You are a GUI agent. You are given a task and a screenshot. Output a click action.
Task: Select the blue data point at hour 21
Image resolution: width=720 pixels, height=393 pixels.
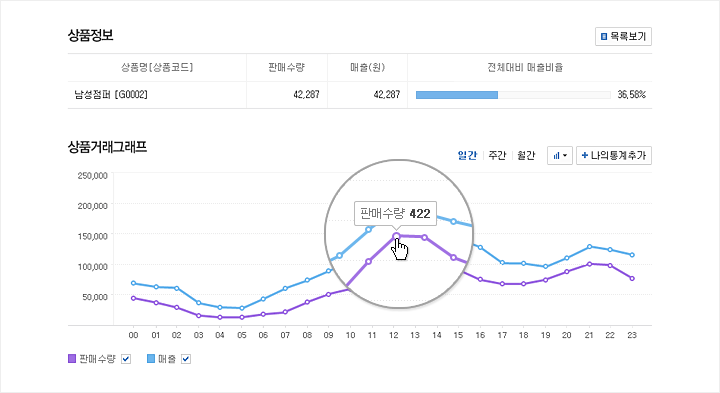[589, 247]
